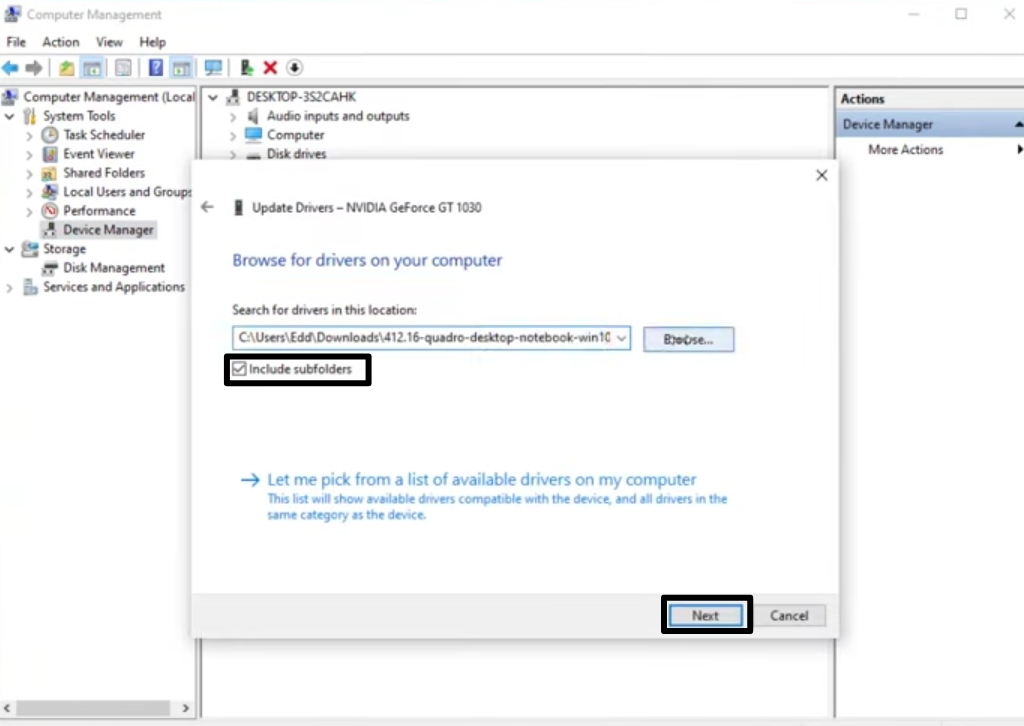This screenshot has height=726, width=1024.
Task: Go back using dialog back arrow
Action: 207,208
